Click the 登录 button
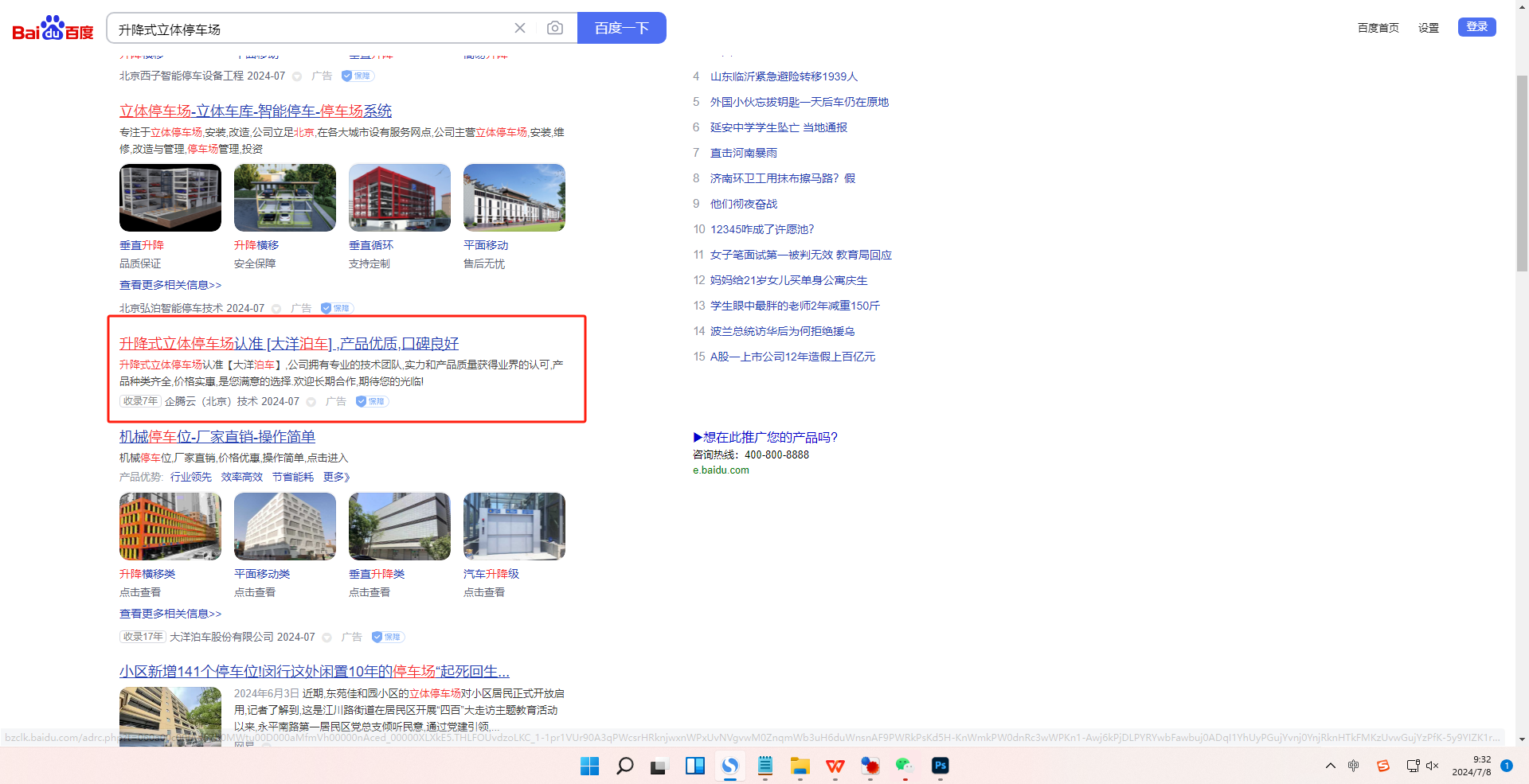Viewport: 1529px width, 784px height. (1477, 27)
